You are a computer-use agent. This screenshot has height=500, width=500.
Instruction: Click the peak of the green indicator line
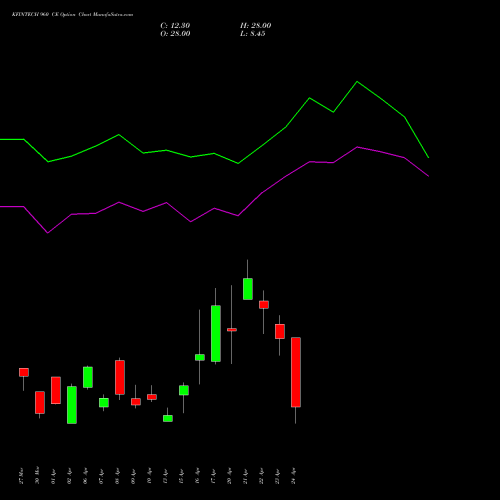[x=357, y=82]
